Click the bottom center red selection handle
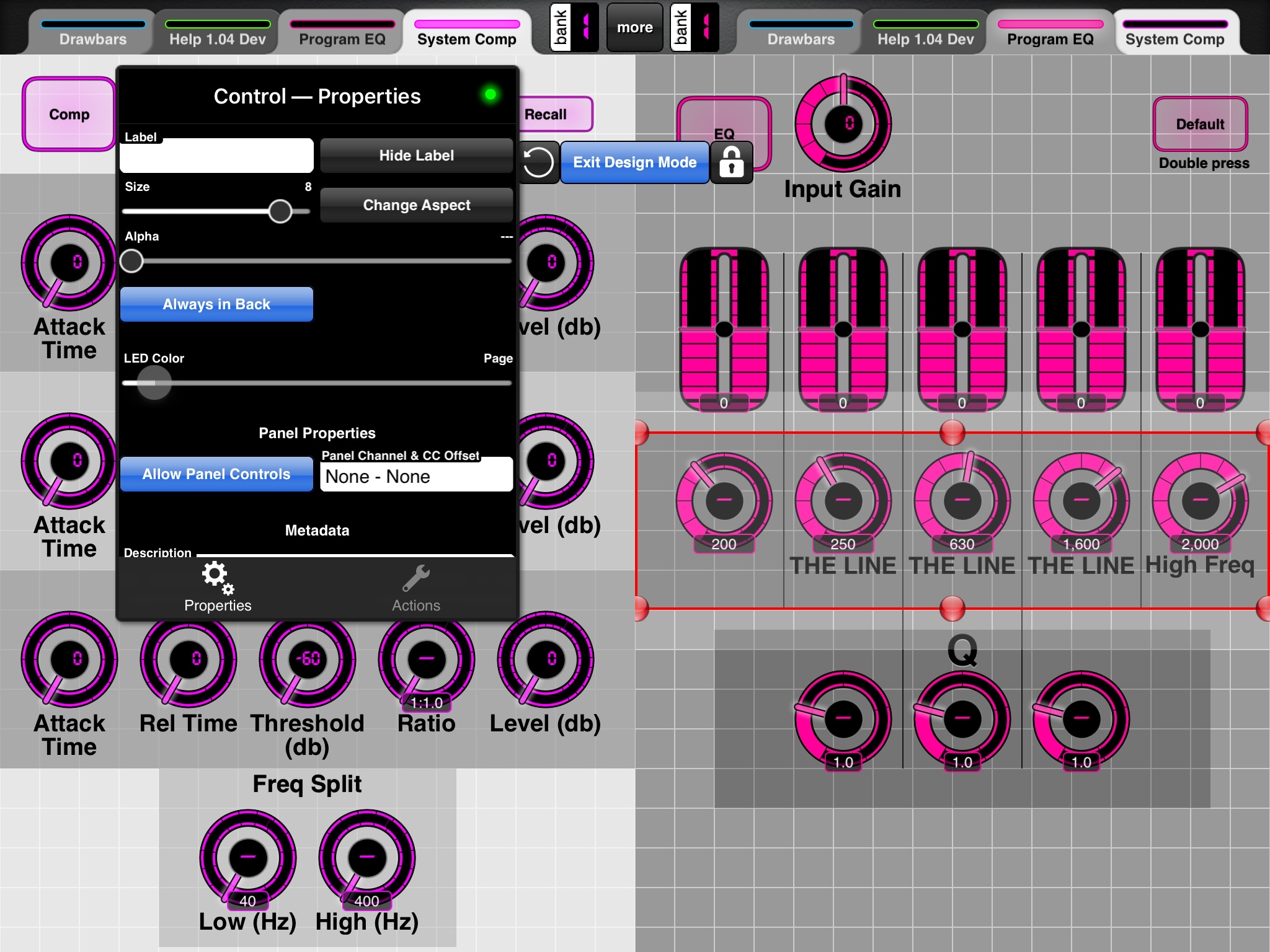 click(952, 609)
